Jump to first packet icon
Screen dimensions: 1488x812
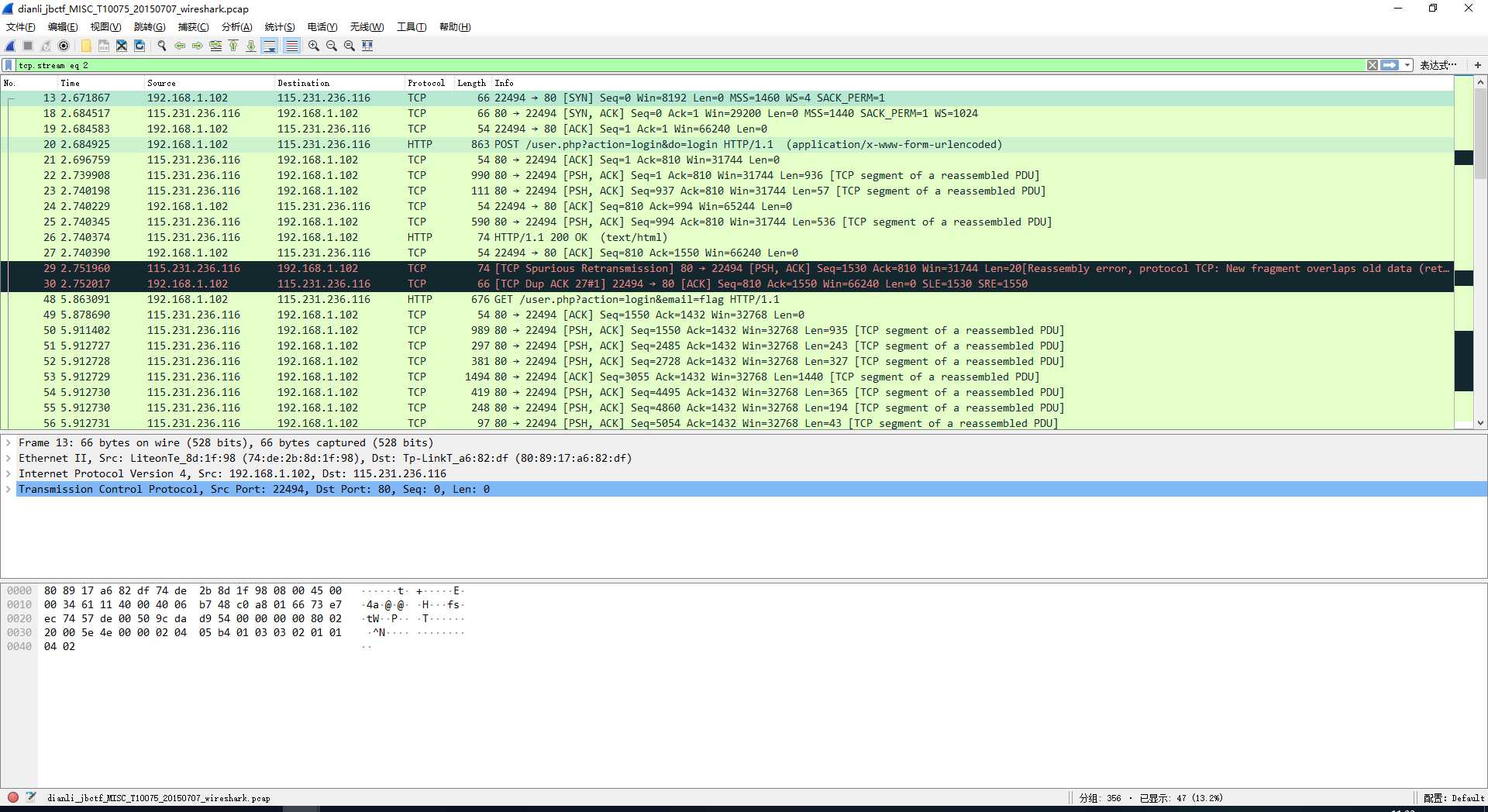tap(233, 46)
